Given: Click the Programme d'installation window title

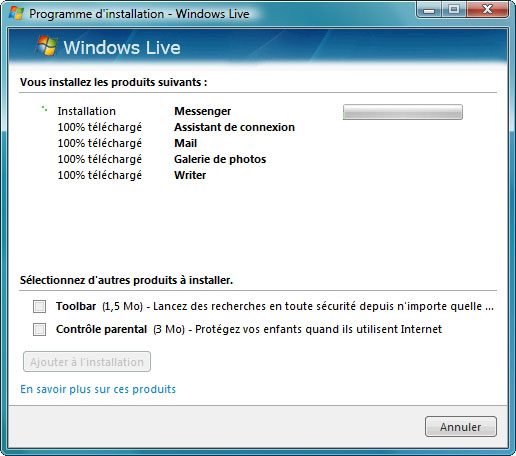Looking at the screenshot, I should [139, 14].
